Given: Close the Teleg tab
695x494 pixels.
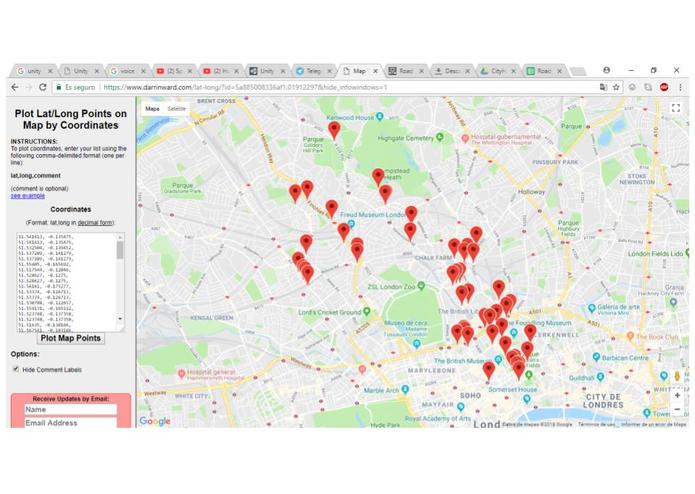Looking at the screenshot, I should (329, 71).
